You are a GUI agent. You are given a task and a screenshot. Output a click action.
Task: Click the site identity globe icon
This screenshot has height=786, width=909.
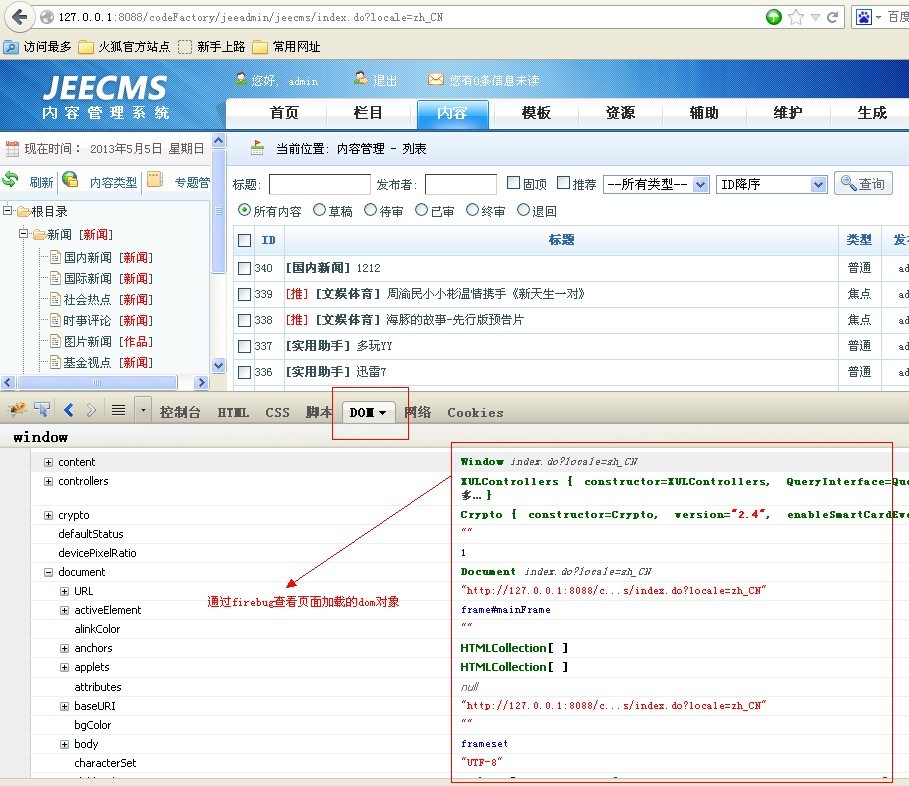47,17
